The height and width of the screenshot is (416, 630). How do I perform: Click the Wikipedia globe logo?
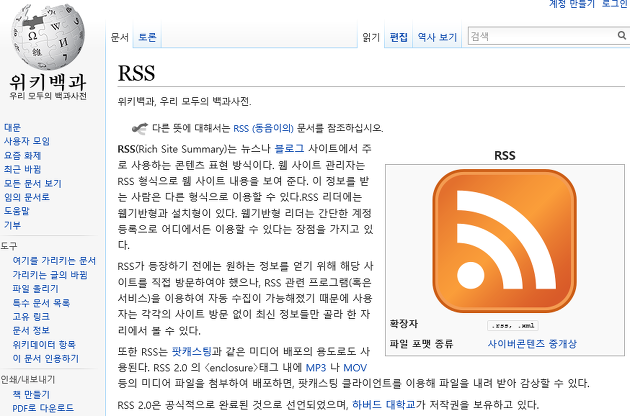pyautogui.click(x=48, y=36)
